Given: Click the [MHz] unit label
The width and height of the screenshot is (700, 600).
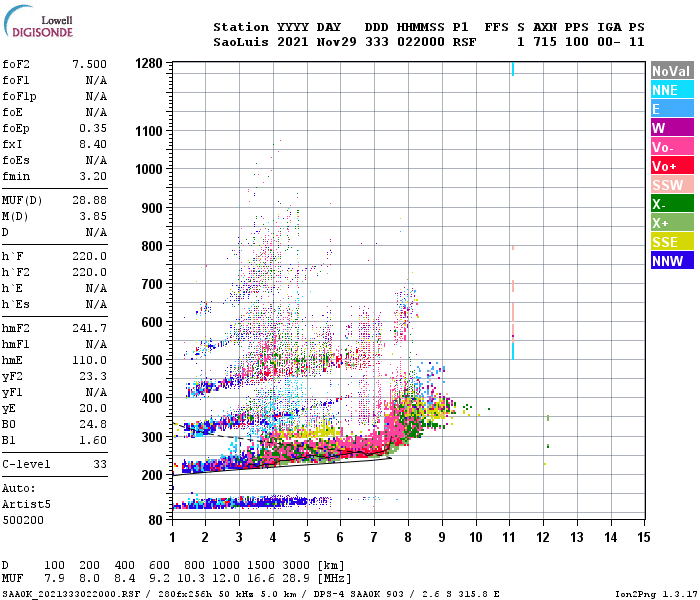Looking at the screenshot, I should click(334, 579).
